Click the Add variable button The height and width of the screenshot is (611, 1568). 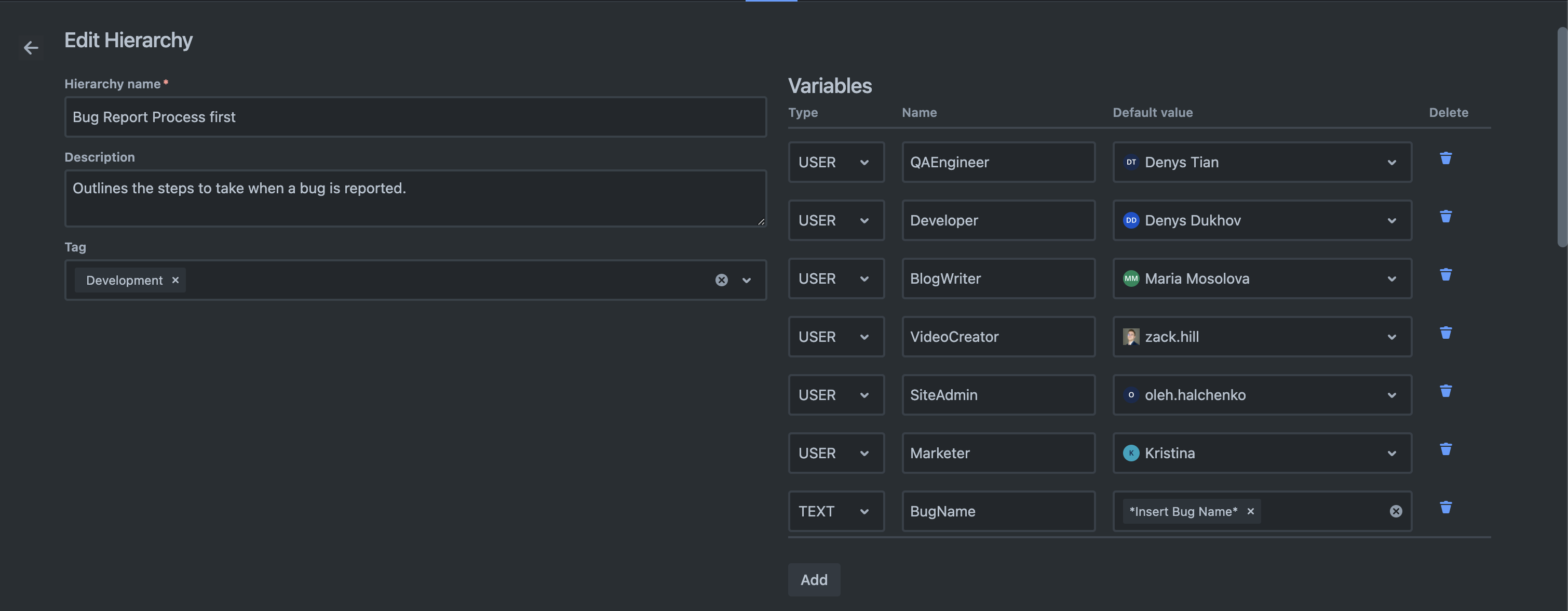click(x=814, y=580)
